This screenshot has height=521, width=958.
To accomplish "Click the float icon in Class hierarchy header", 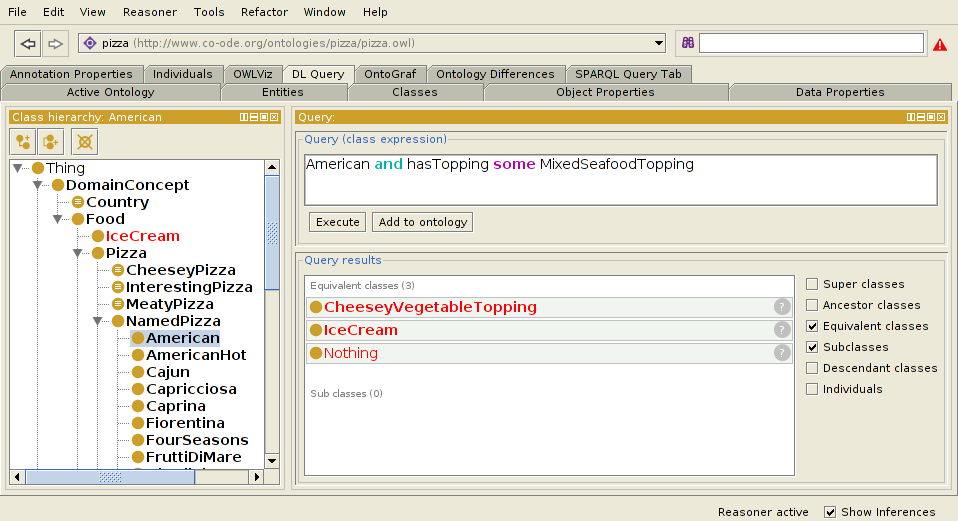I will tap(264, 117).
